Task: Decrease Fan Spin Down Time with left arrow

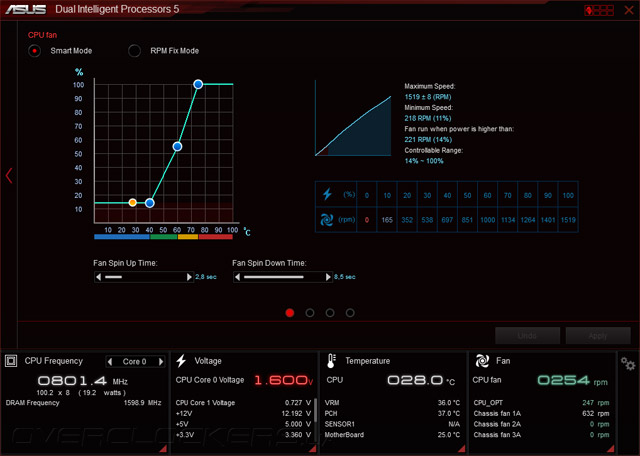Action: (x=238, y=277)
